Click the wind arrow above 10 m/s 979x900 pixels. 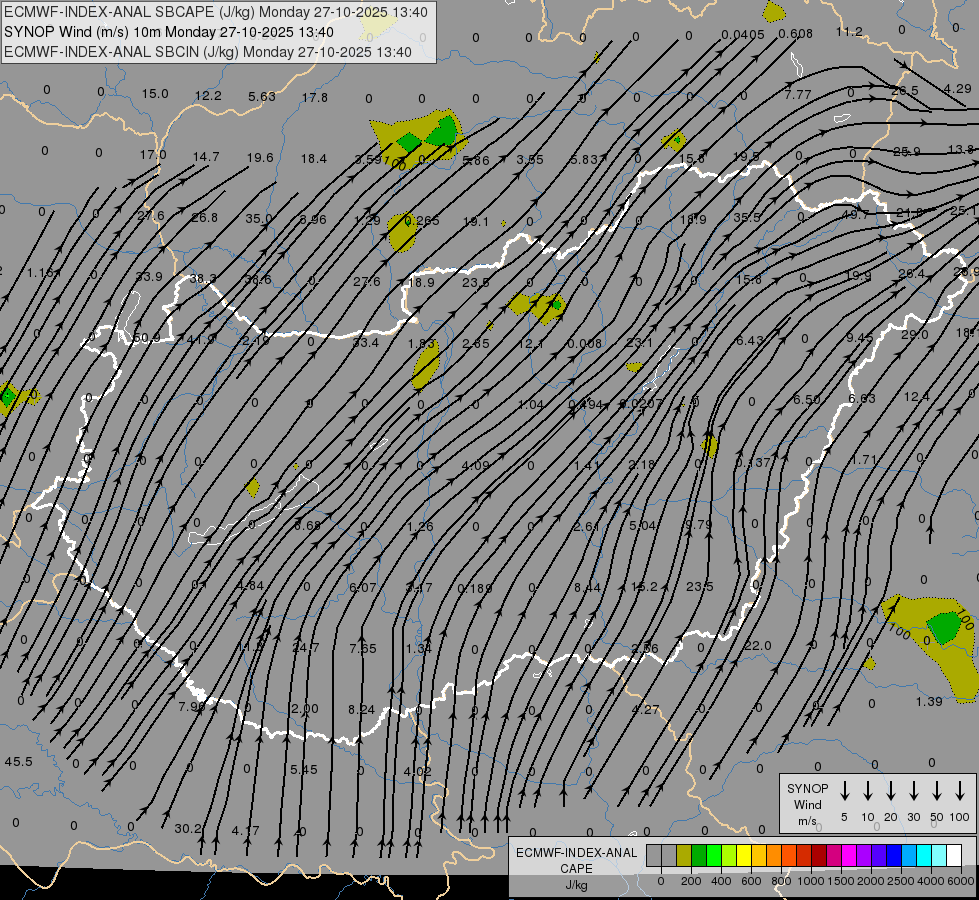868,791
